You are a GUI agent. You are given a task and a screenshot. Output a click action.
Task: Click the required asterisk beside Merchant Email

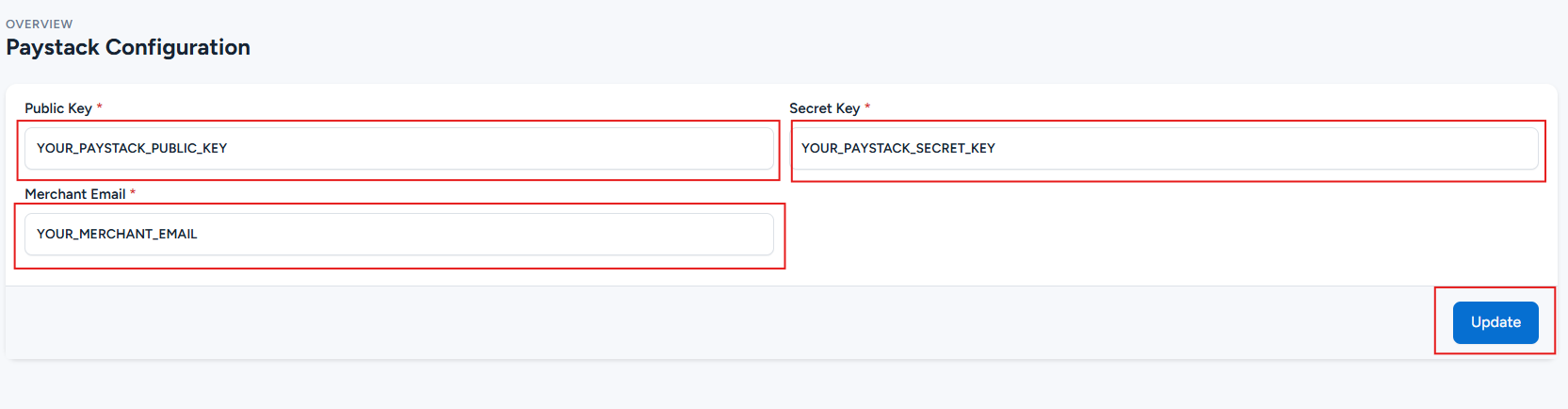(133, 193)
